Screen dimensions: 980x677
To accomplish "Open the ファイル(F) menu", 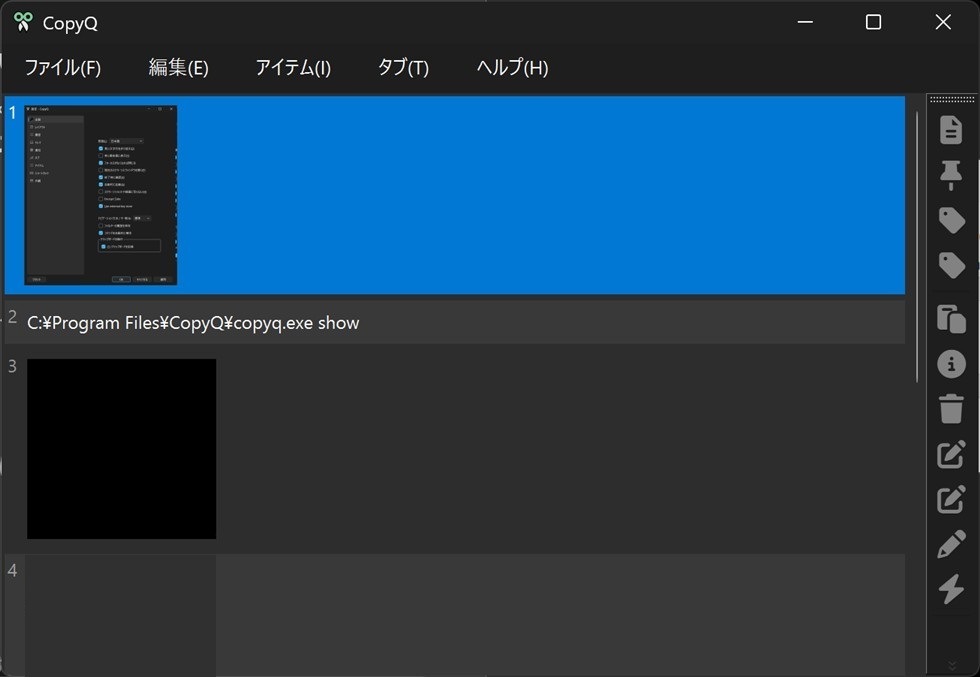I will pyautogui.click(x=62, y=68).
